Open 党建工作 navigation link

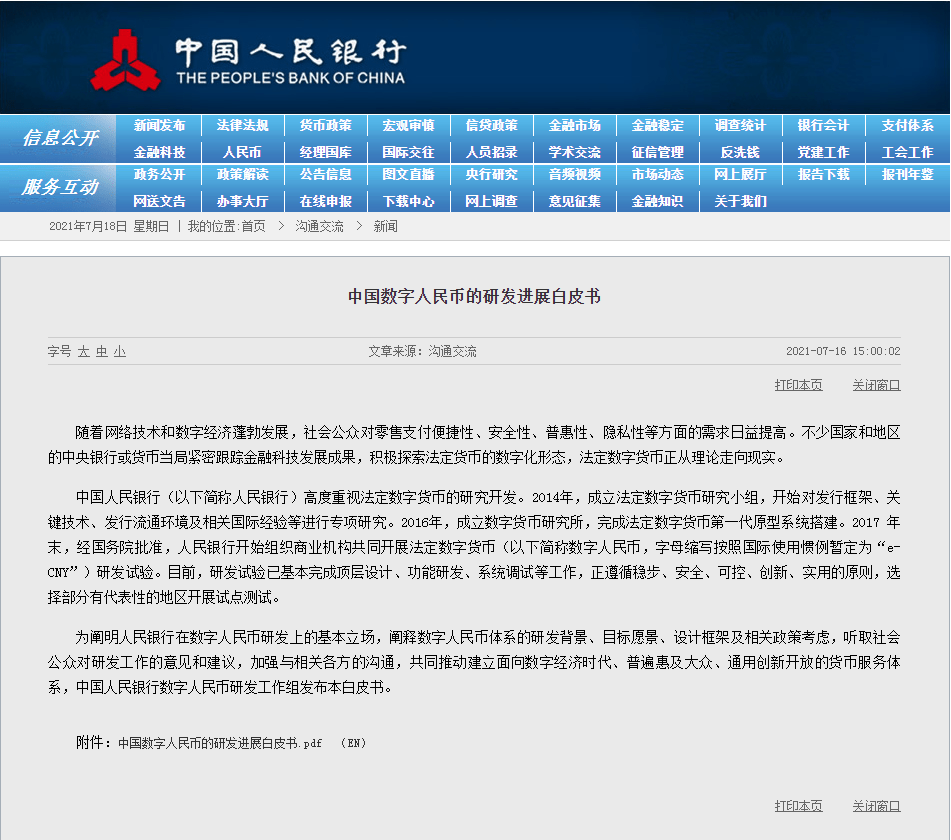tap(823, 152)
